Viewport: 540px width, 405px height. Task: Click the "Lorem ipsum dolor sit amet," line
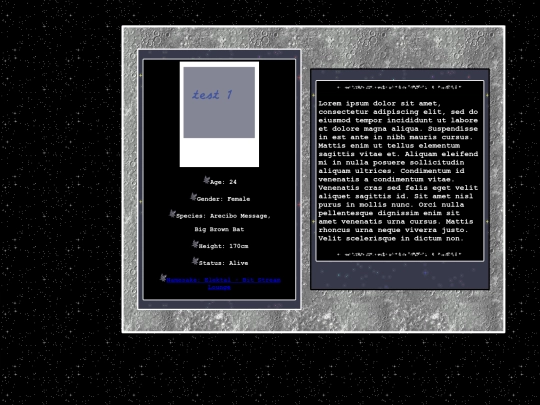click(x=380, y=103)
